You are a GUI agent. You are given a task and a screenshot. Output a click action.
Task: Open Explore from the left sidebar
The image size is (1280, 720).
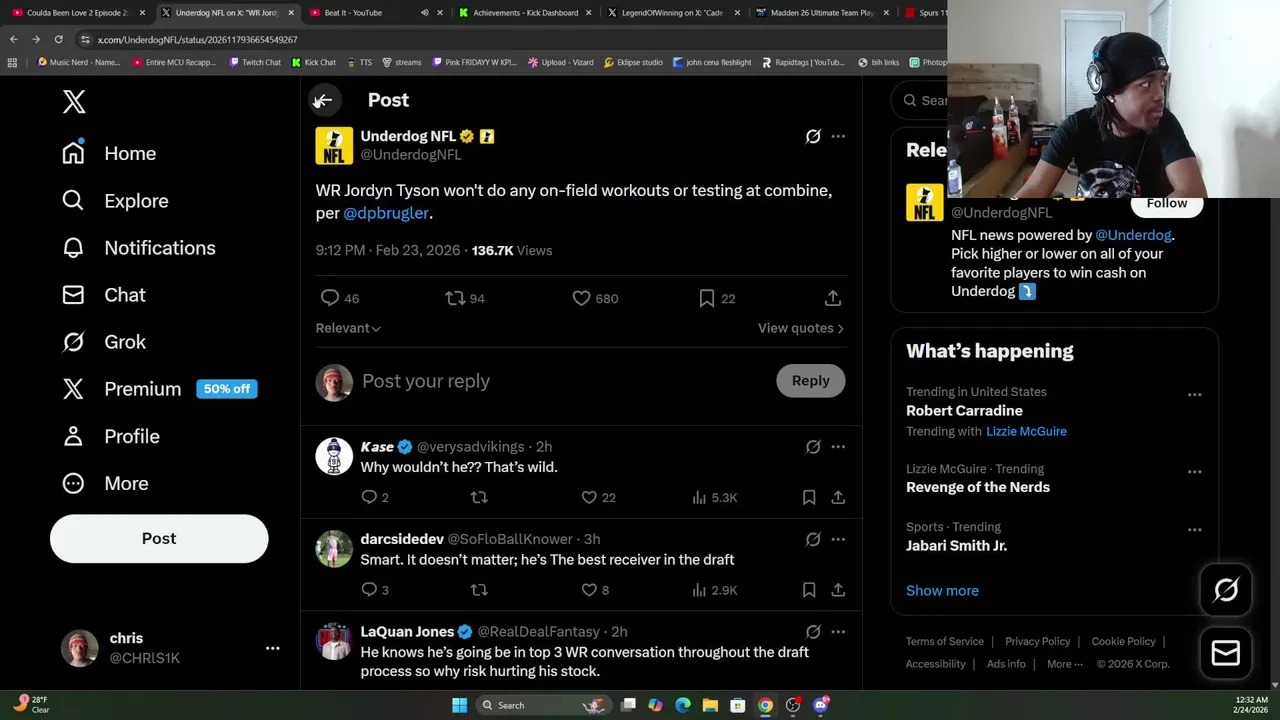115,201
